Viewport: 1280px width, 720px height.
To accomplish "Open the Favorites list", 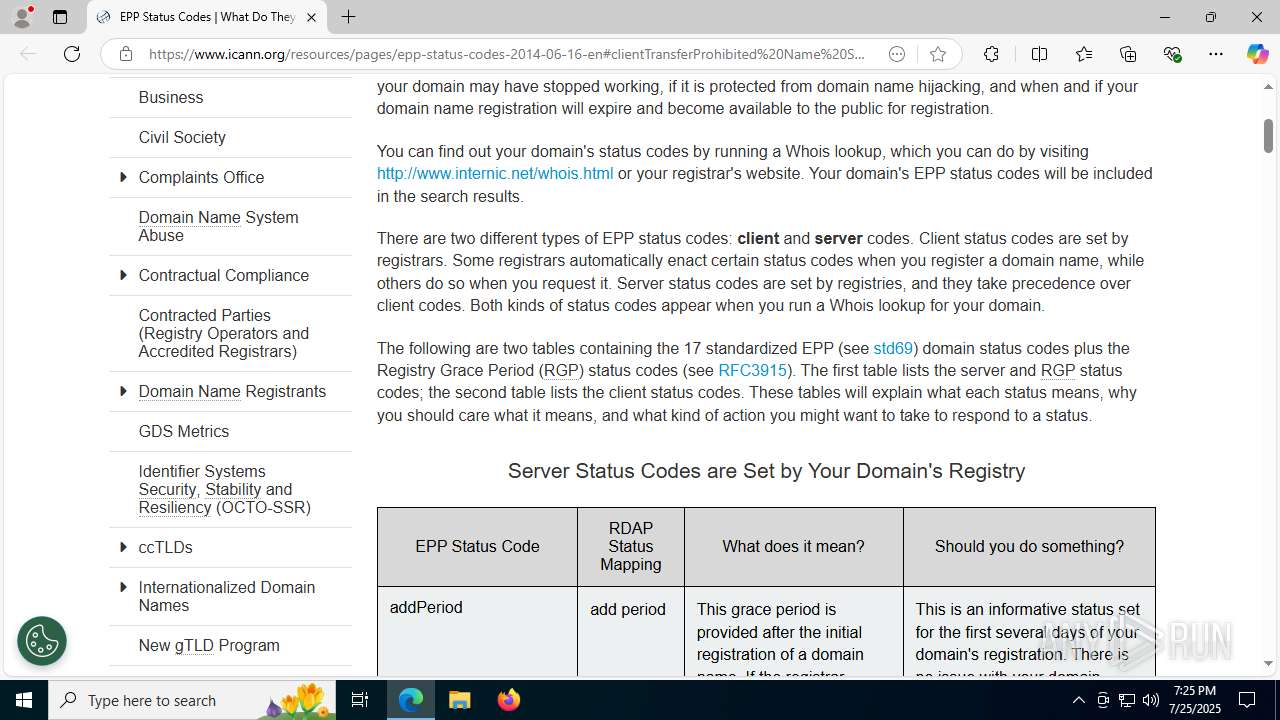I will (1084, 54).
